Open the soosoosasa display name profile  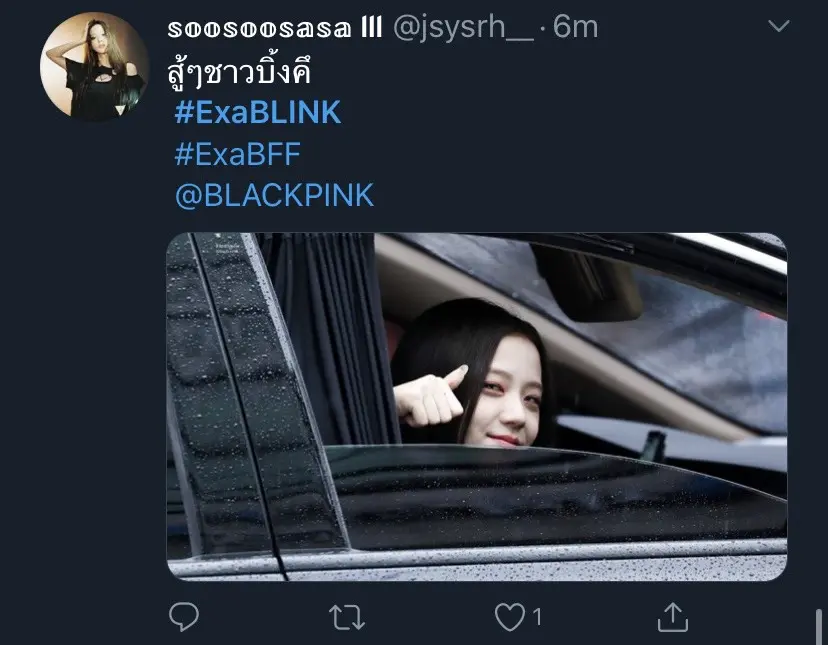[x=275, y=28]
